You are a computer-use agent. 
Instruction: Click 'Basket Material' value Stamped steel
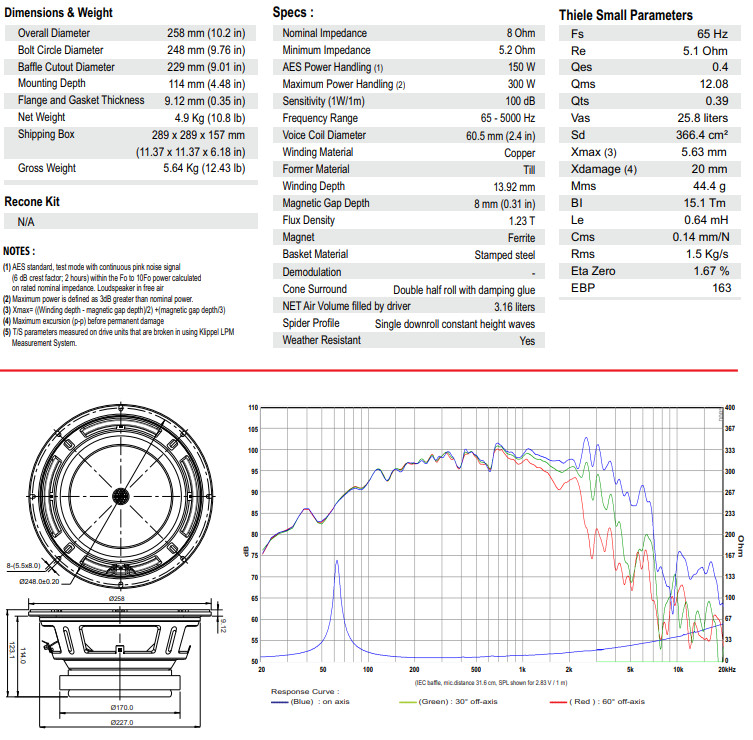505,255
